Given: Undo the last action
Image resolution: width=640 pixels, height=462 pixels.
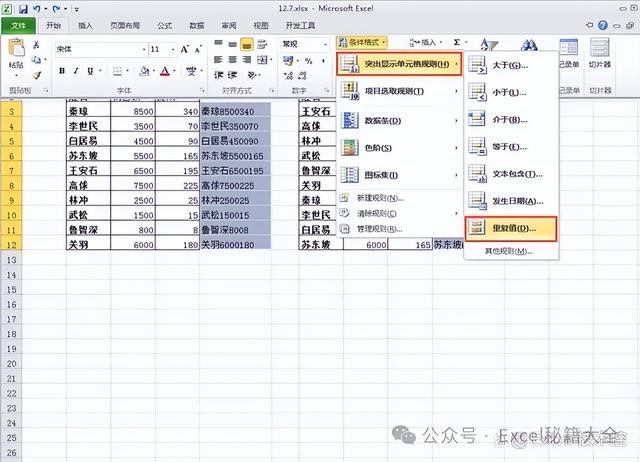Looking at the screenshot, I should coord(37,9).
